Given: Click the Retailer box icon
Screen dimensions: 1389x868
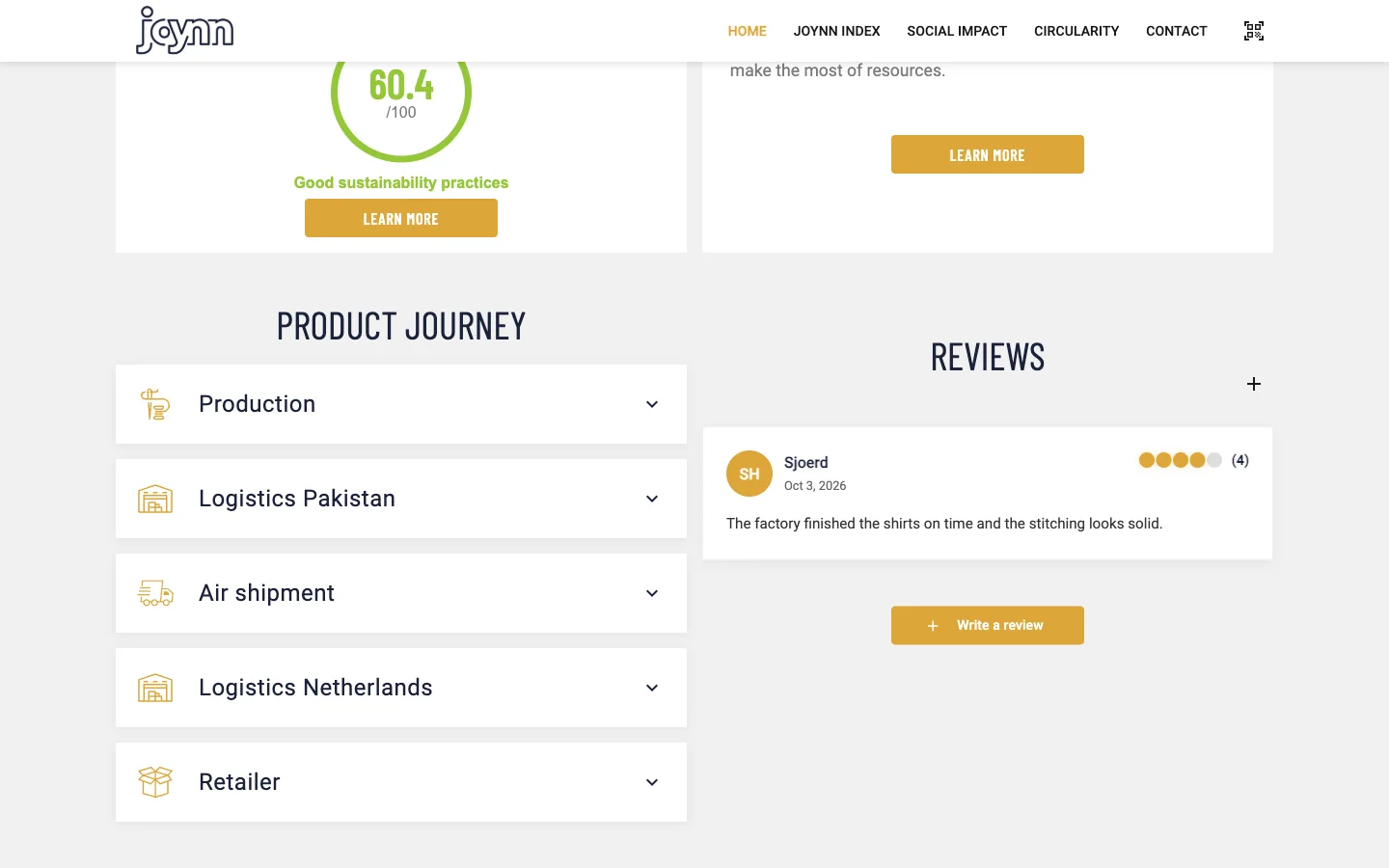Looking at the screenshot, I should tap(155, 782).
